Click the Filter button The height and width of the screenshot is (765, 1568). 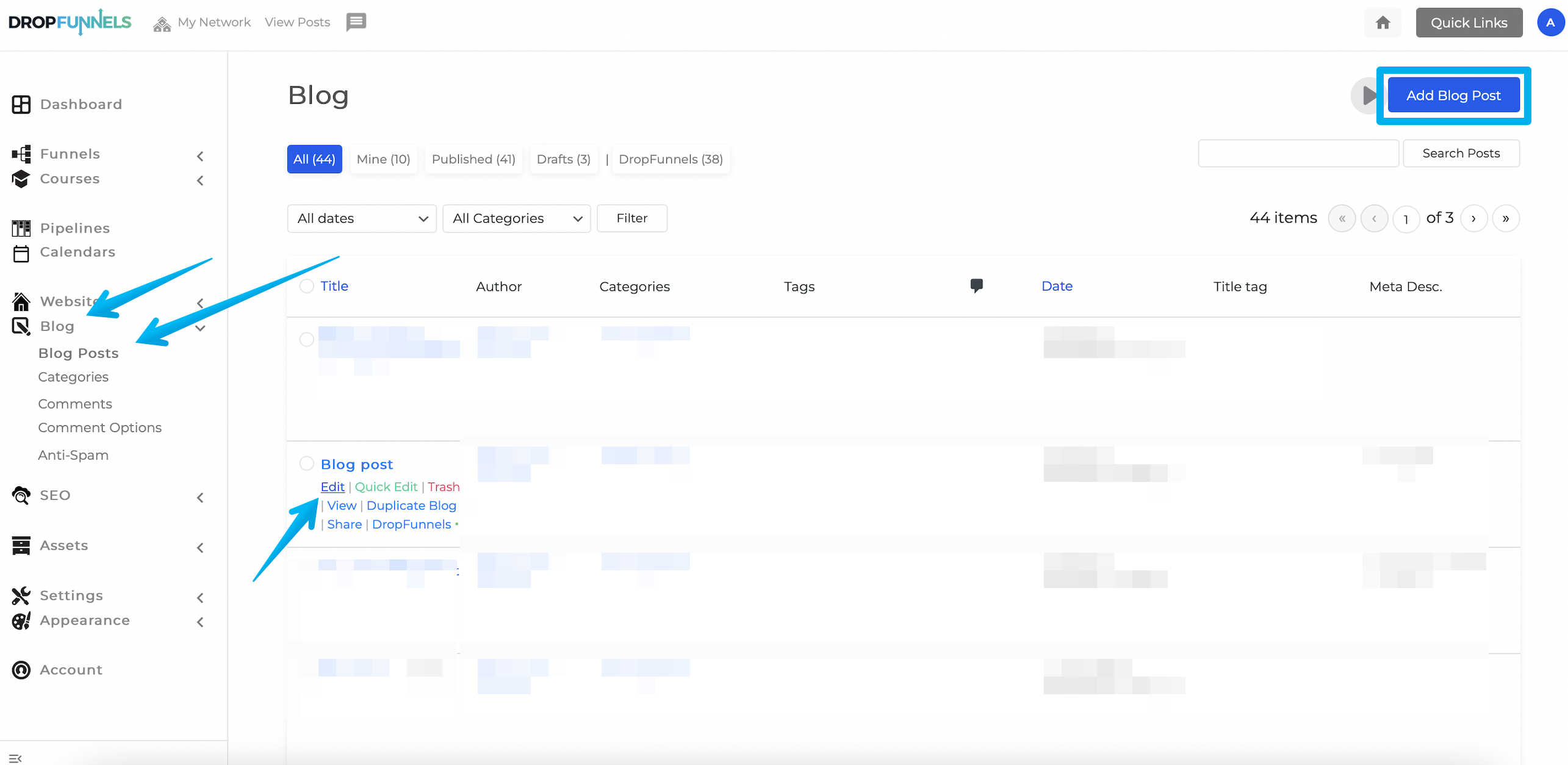click(x=632, y=218)
